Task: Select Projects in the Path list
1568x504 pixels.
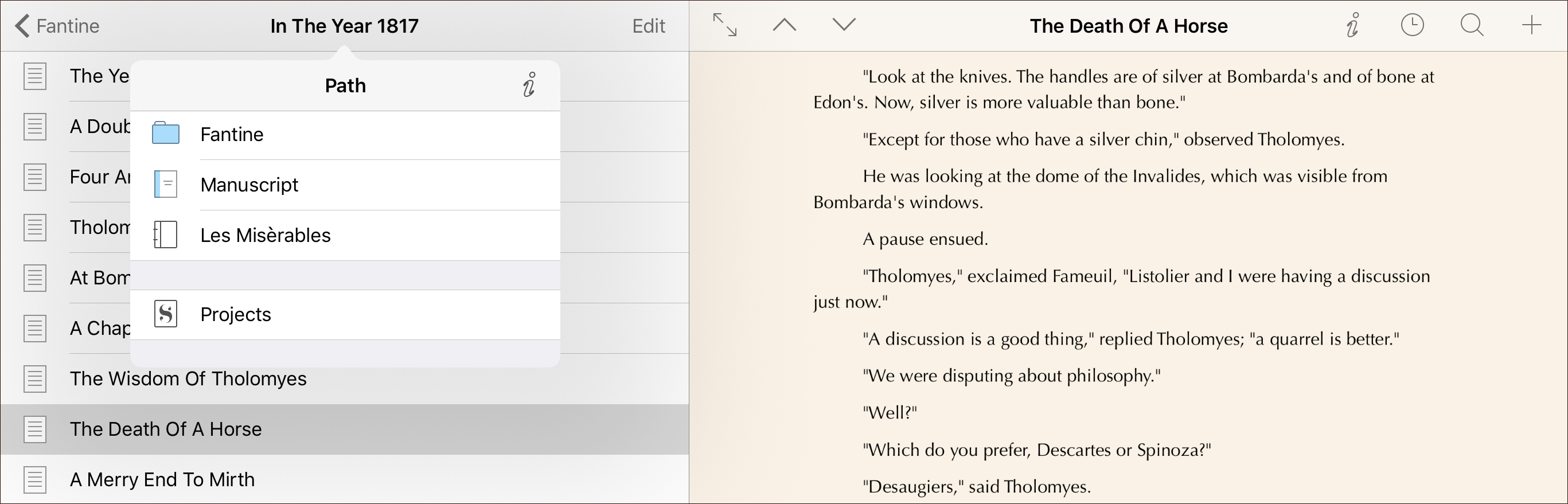Action: point(345,315)
